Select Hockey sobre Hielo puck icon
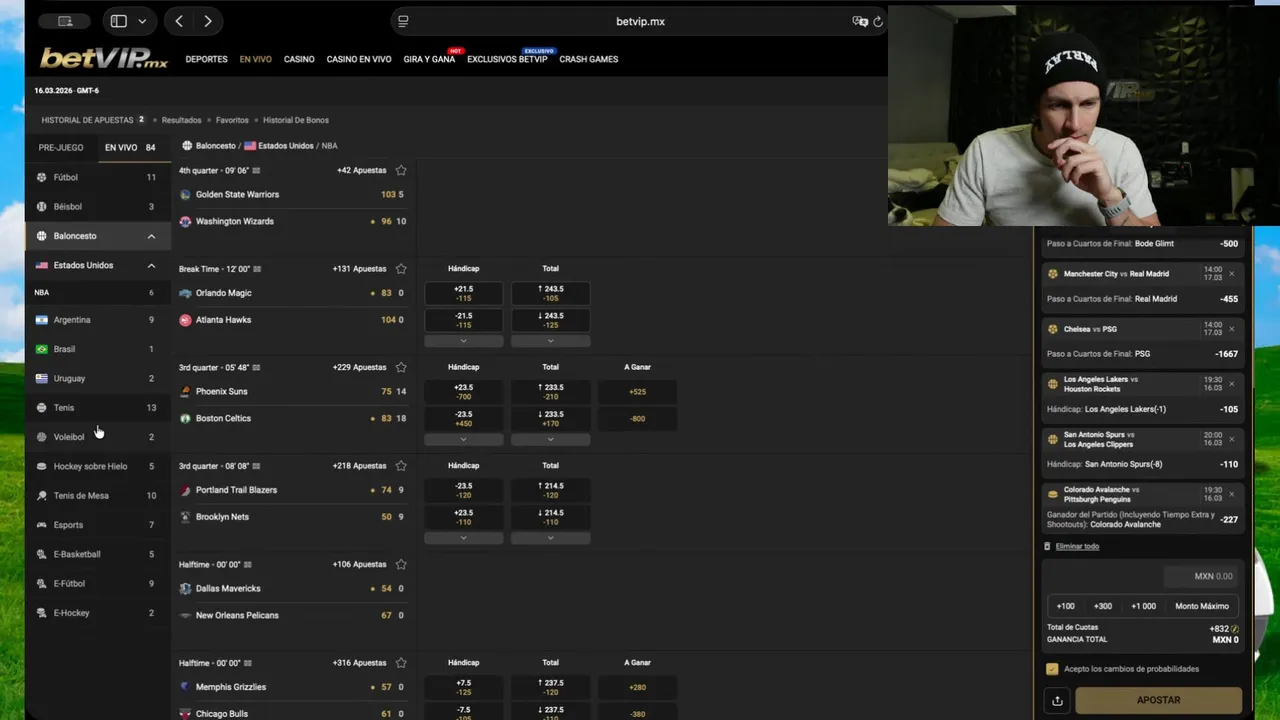 coord(41,466)
